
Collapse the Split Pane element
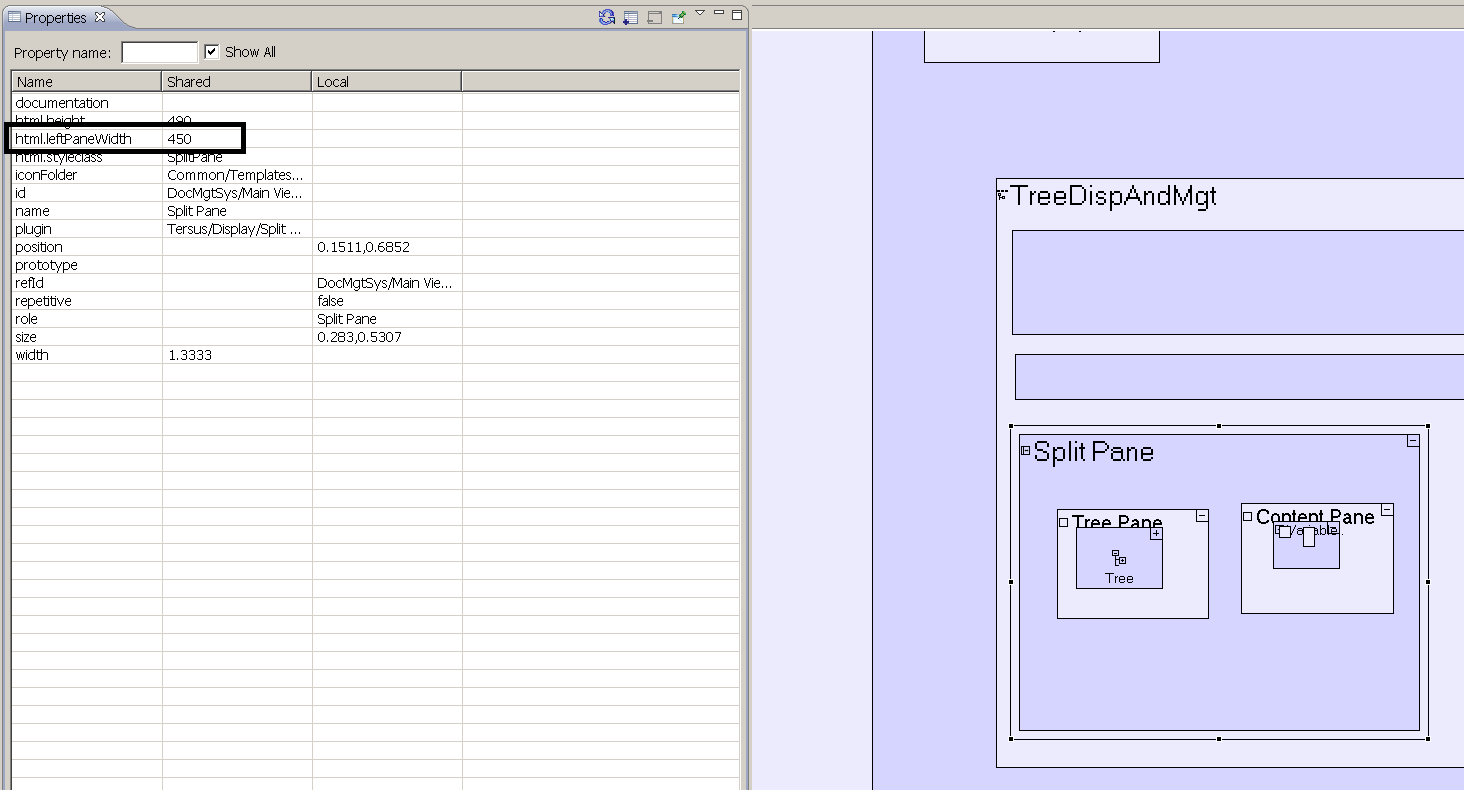[1412, 441]
